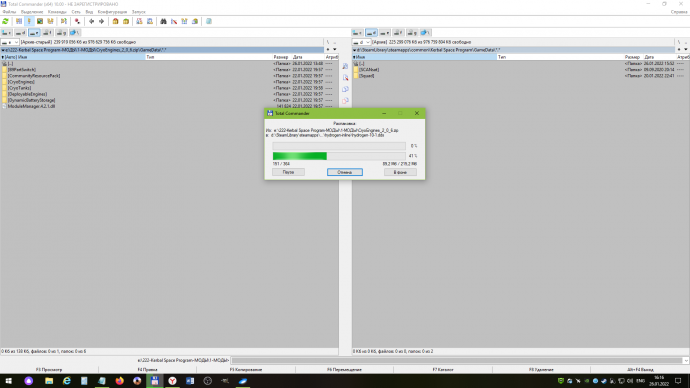Image resolution: width=690 pixels, height=388 pixels.
Task: Open left panel directory history arrow
Action: (x=334, y=50)
